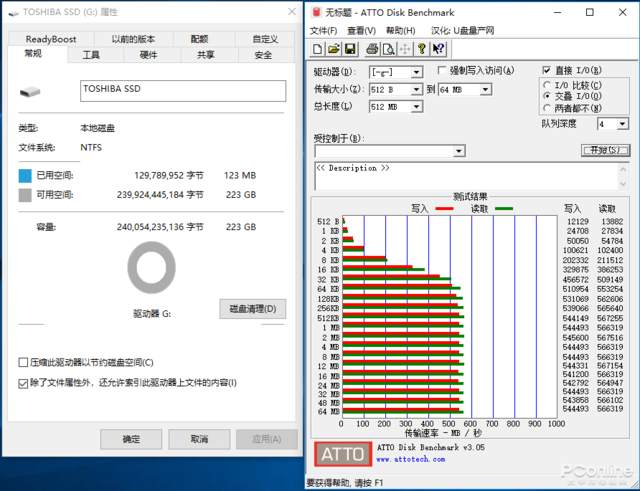
Task: Click the ATTO Disk Benchmark v3.05 text
Action: pyautogui.click(x=431, y=447)
